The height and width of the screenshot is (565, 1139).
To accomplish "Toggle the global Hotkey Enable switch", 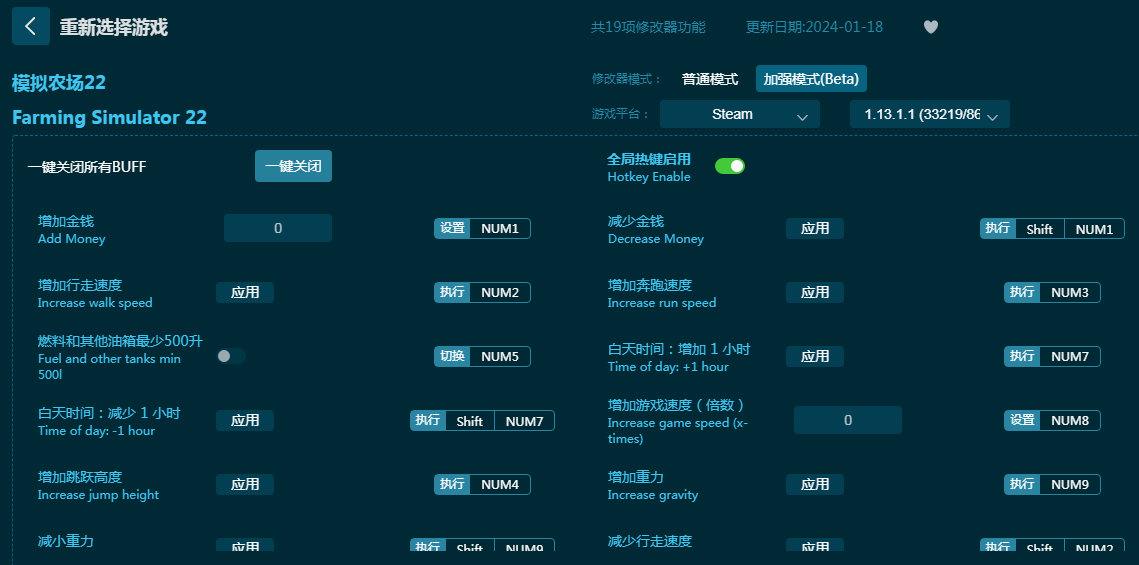I will pos(729,166).
